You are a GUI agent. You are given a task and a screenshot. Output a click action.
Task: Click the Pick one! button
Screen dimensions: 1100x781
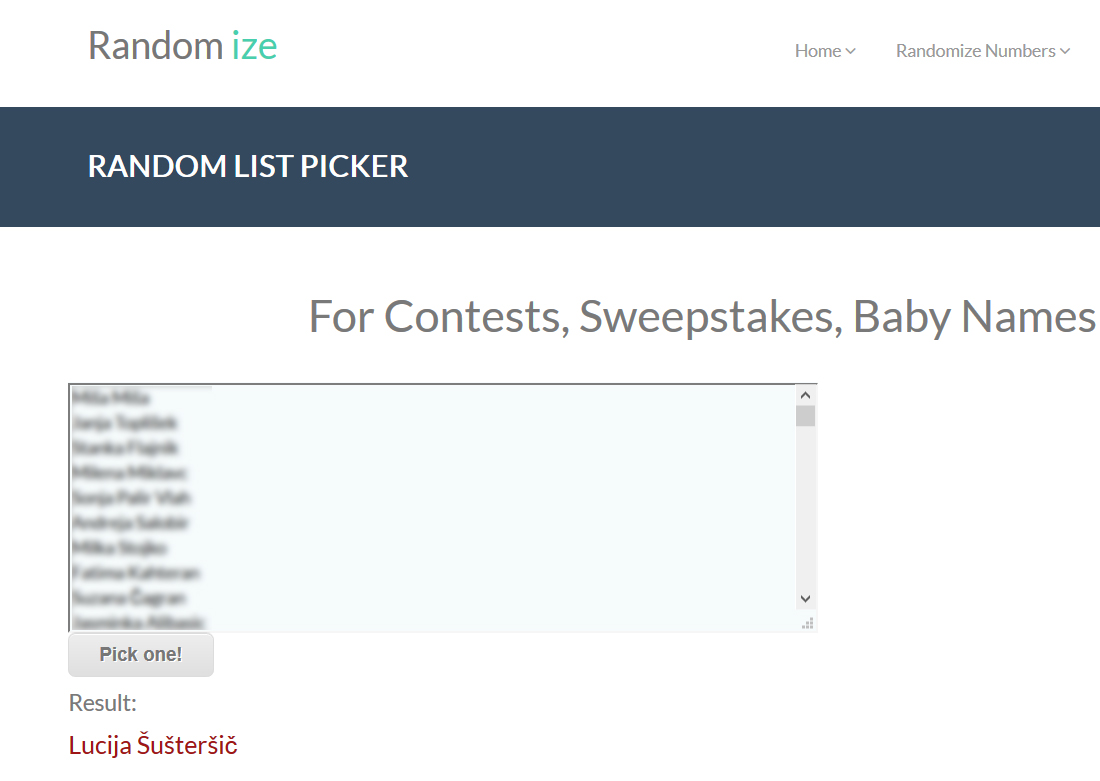tap(140, 655)
